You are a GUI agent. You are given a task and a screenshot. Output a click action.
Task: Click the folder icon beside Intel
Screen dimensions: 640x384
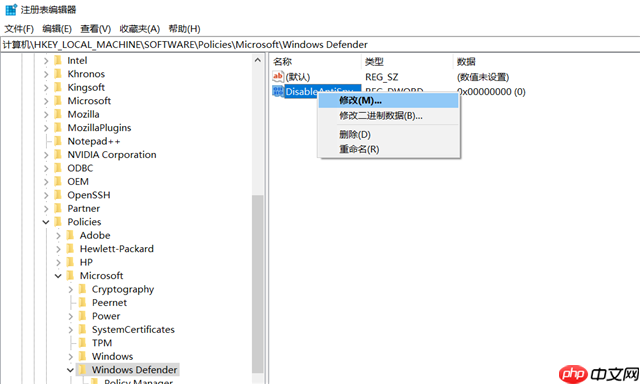pos(58,60)
